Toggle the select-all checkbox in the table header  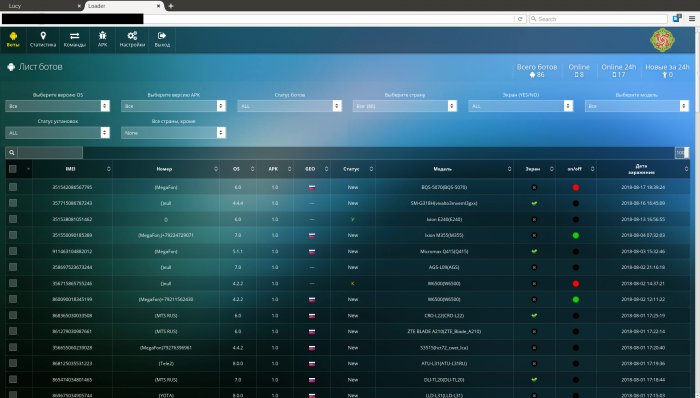[x=12, y=169]
